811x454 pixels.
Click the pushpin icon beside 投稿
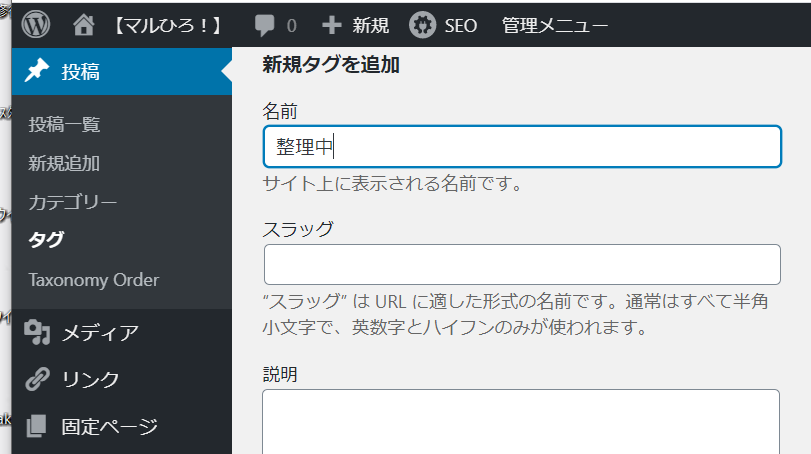37,71
